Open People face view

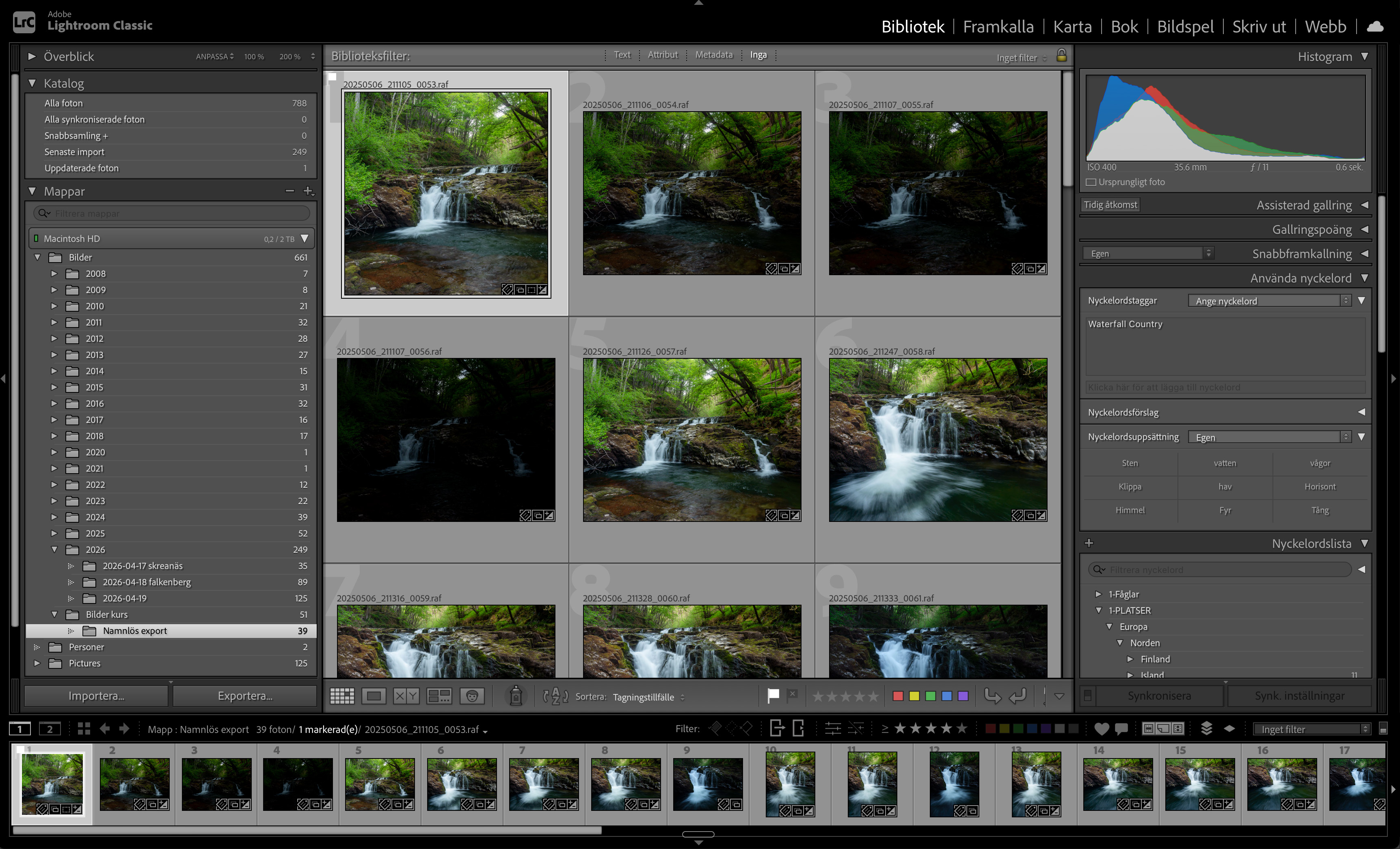(x=471, y=696)
